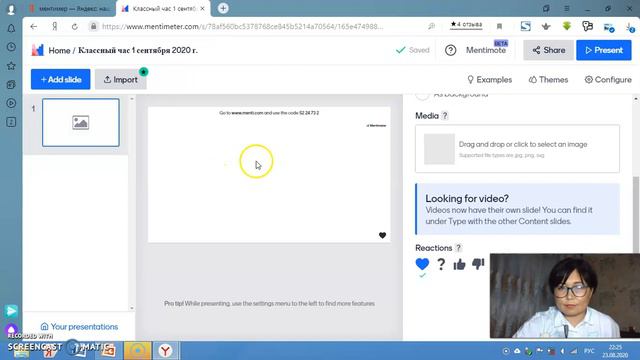The image size is (640, 360).
Task: Open Your presentations link
Action: [x=80, y=327]
